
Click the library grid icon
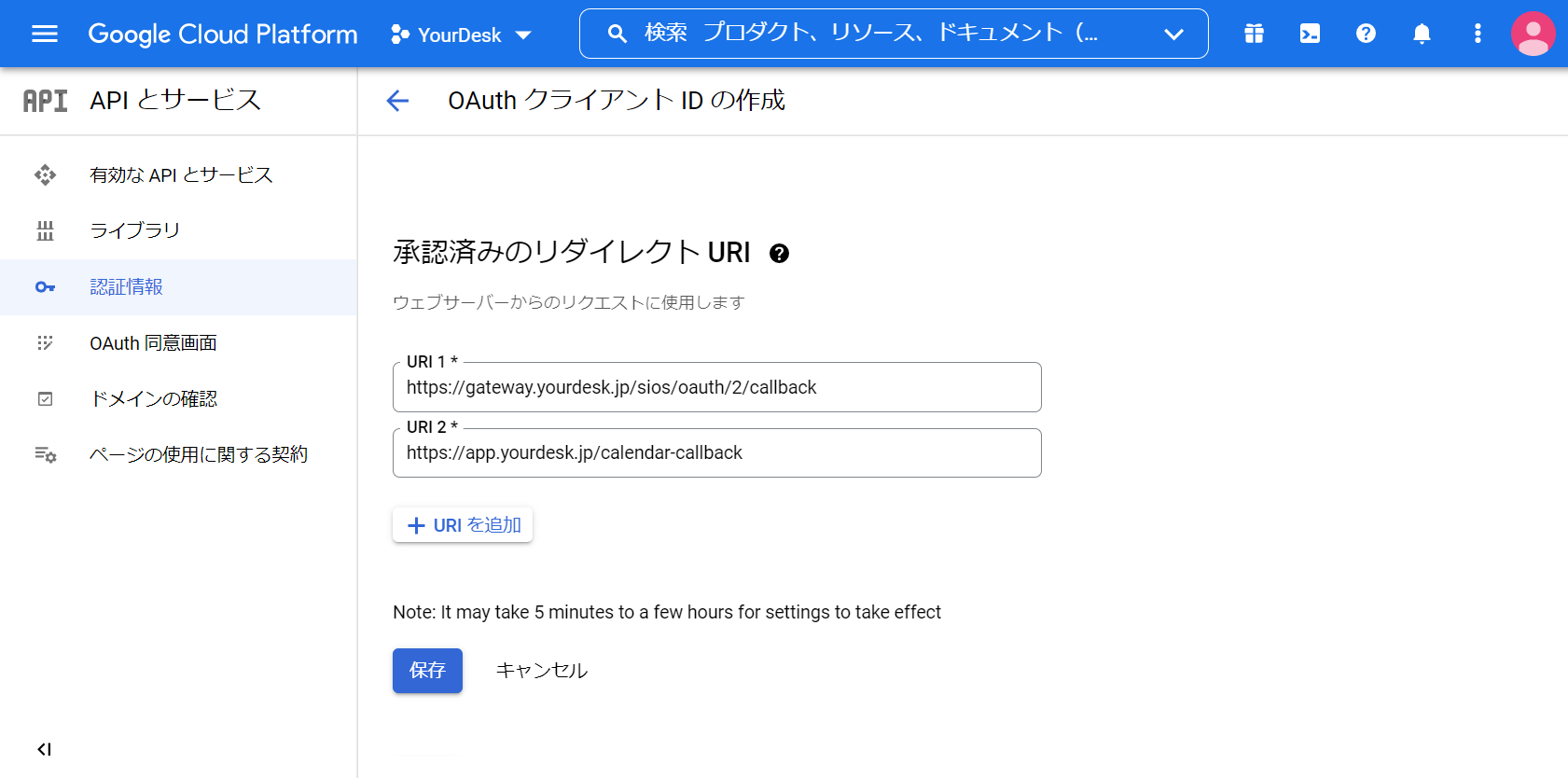(x=45, y=231)
